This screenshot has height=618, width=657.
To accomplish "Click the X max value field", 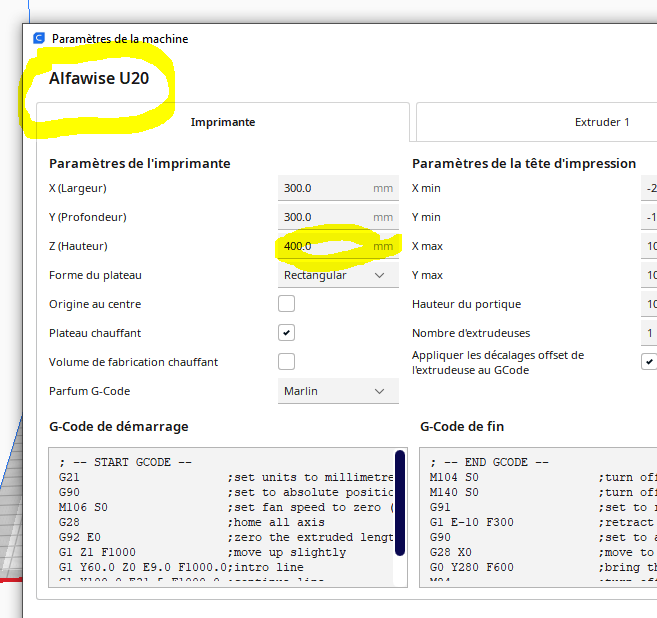I will click(649, 246).
